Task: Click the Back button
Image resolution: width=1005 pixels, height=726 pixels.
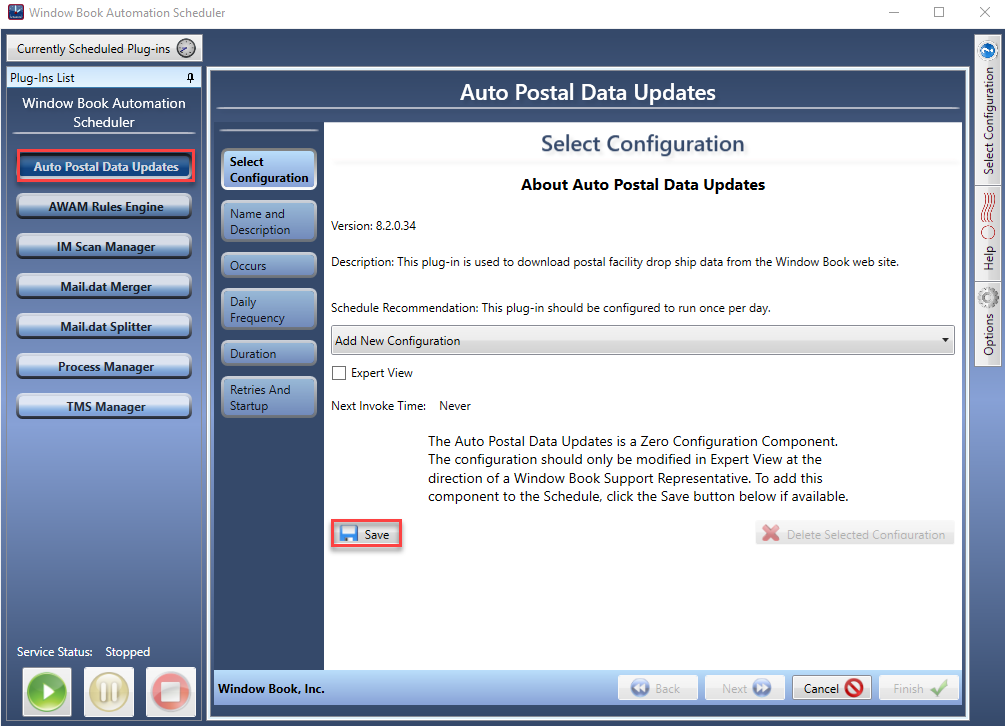Action: coord(658,688)
